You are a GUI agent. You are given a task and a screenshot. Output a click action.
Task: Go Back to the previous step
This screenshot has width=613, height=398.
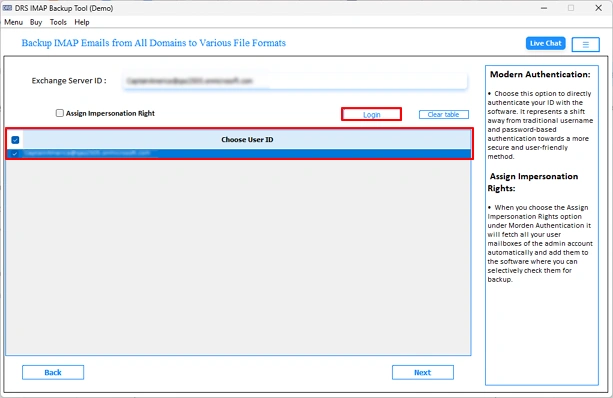click(x=53, y=373)
